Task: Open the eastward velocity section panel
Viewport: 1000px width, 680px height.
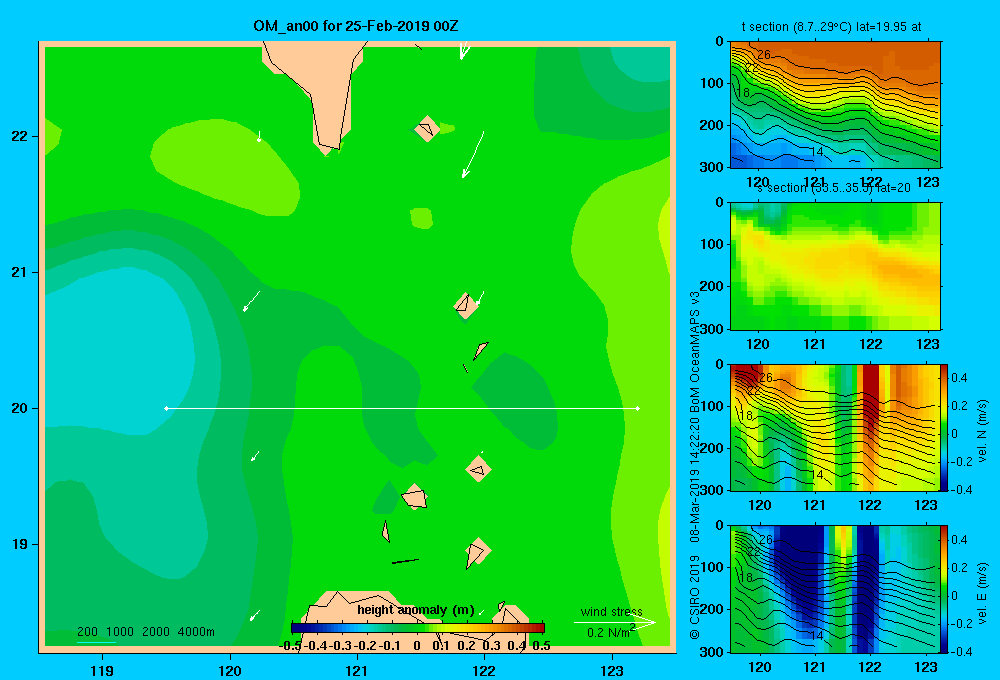Action: (x=835, y=589)
